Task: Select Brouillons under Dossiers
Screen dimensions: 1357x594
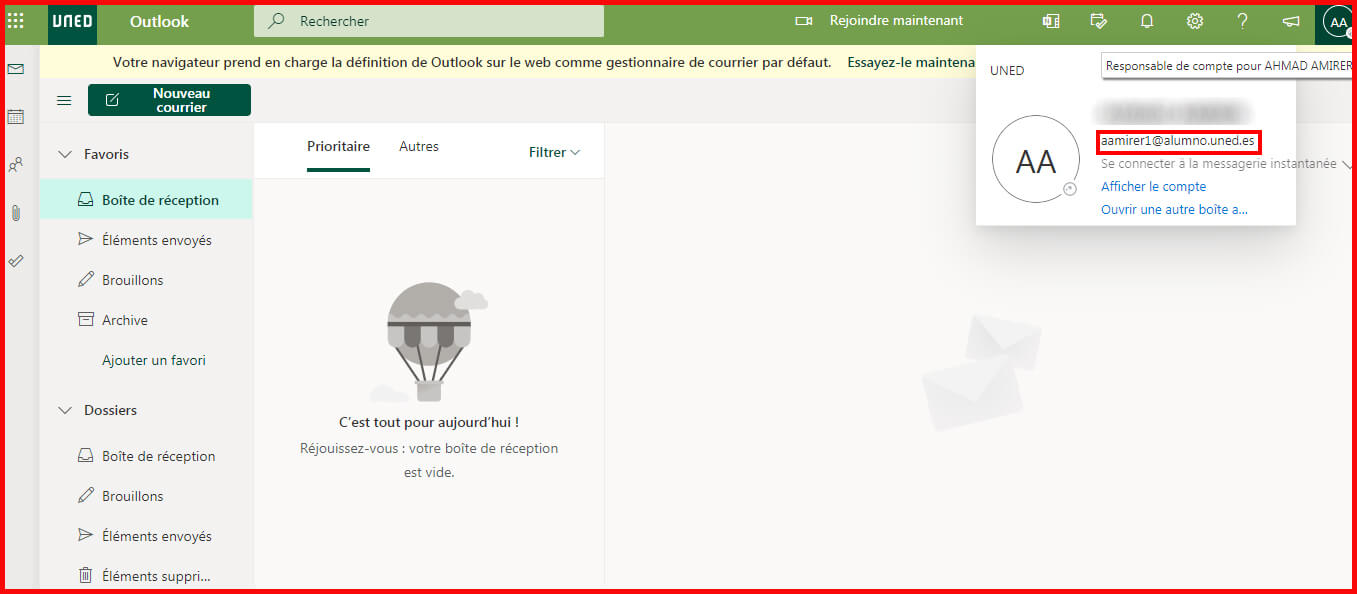Action: click(146, 496)
